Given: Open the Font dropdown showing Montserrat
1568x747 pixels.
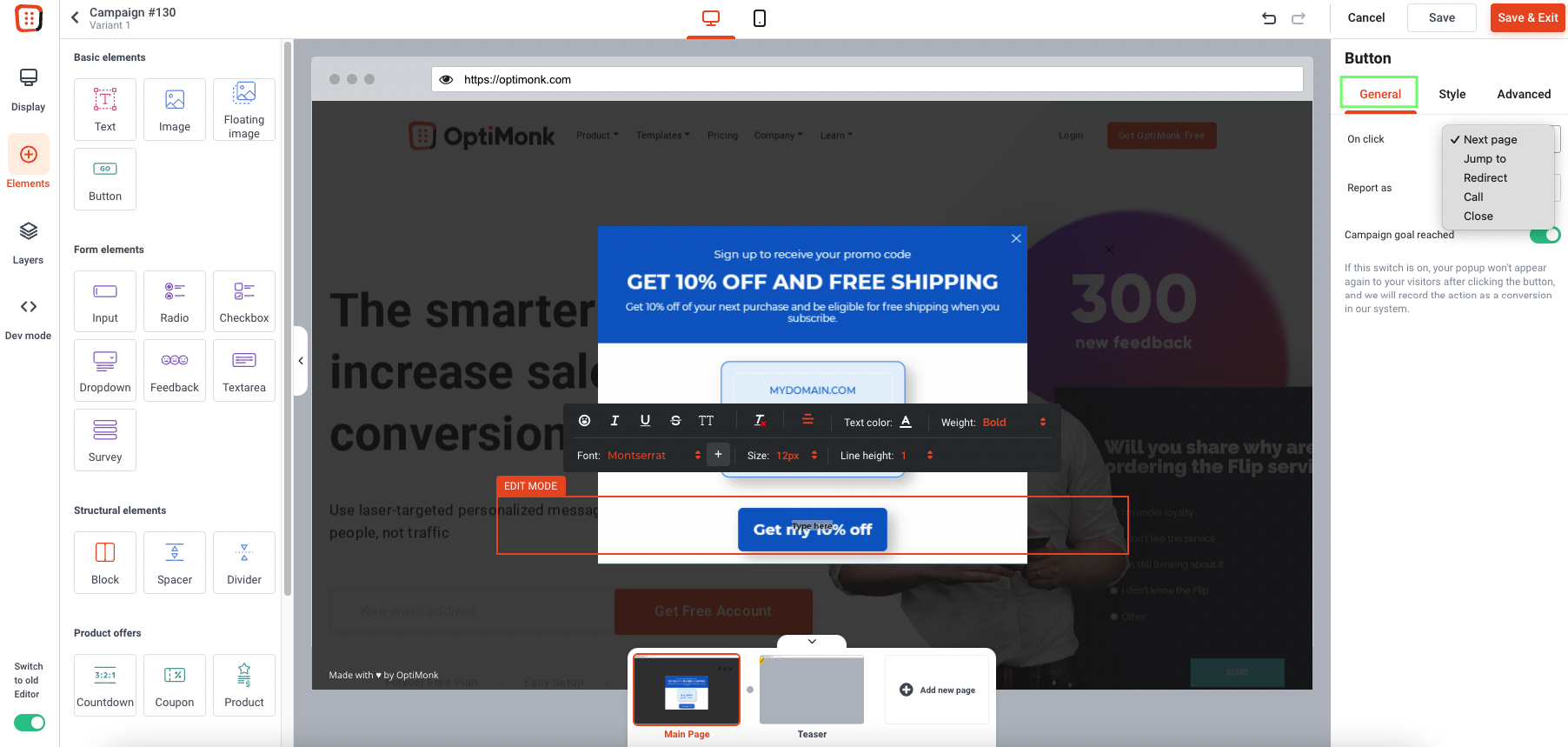Looking at the screenshot, I should click(654, 455).
